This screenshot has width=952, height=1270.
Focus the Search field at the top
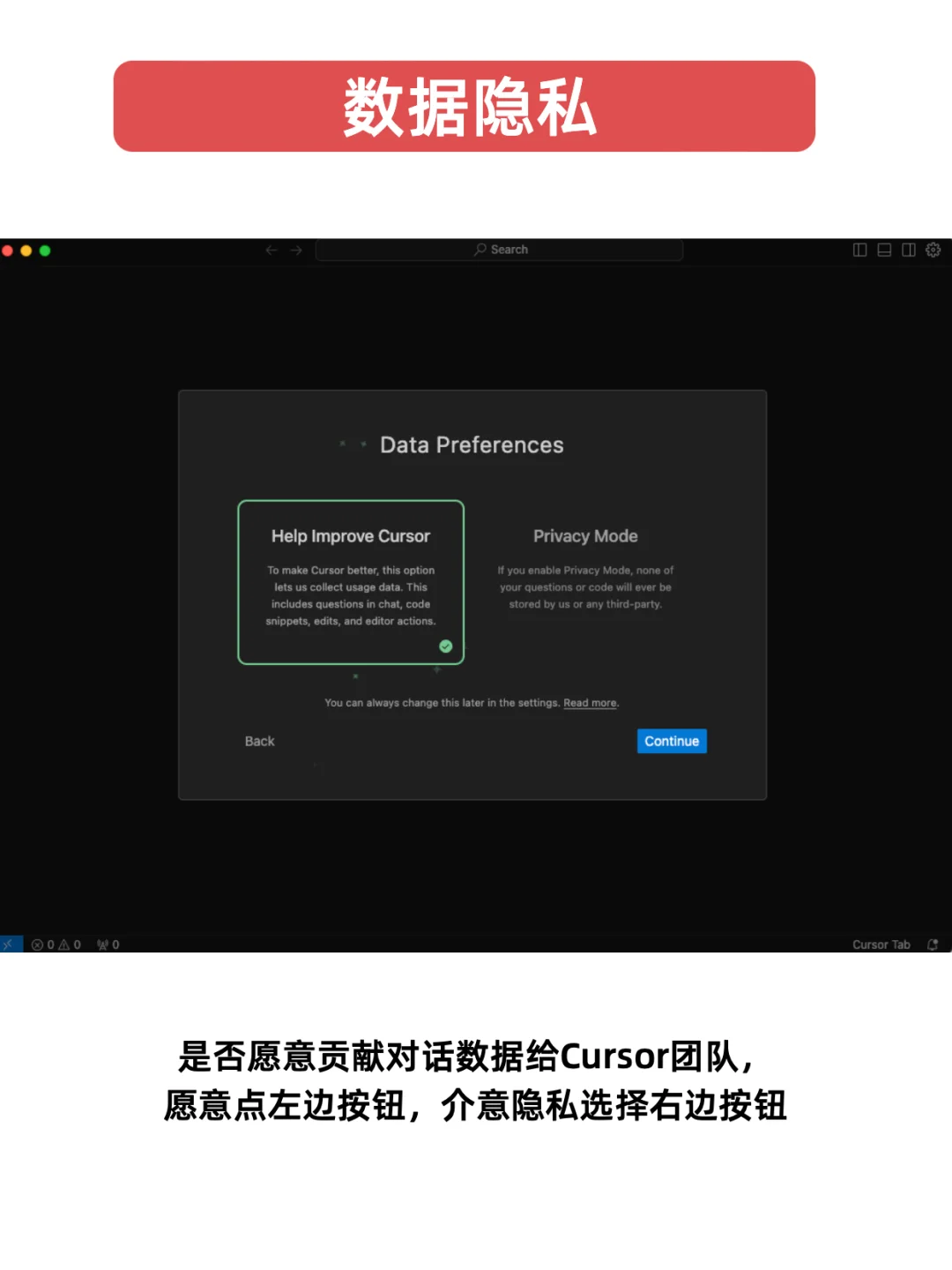[x=500, y=250]
